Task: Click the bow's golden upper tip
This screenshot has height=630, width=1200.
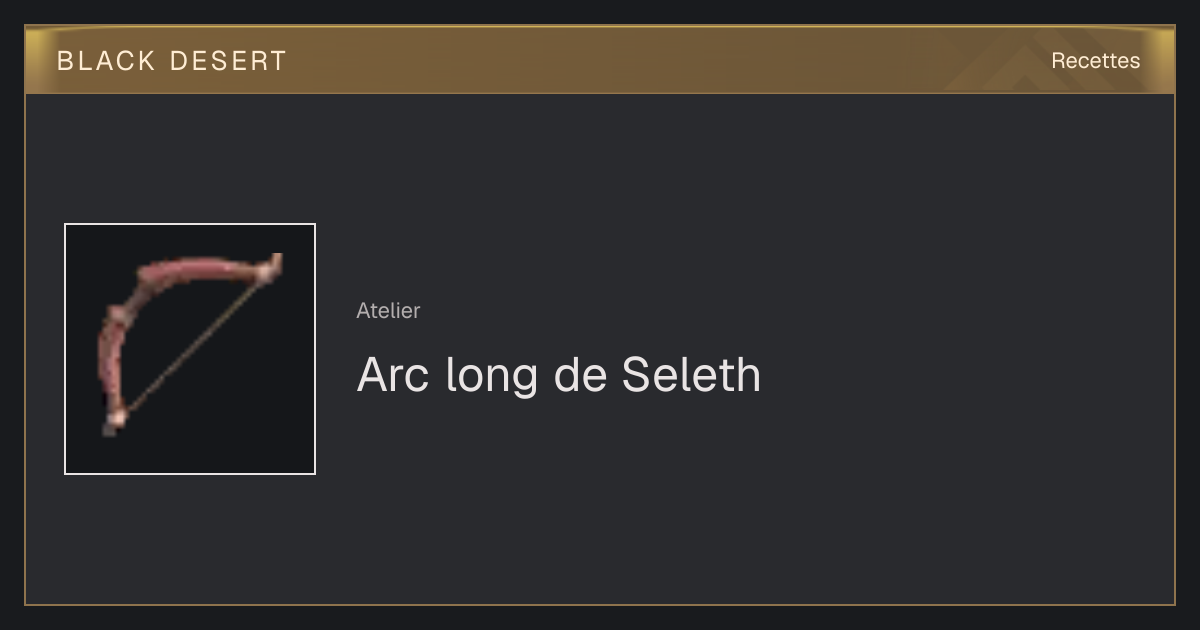Action: coord(272,266)
